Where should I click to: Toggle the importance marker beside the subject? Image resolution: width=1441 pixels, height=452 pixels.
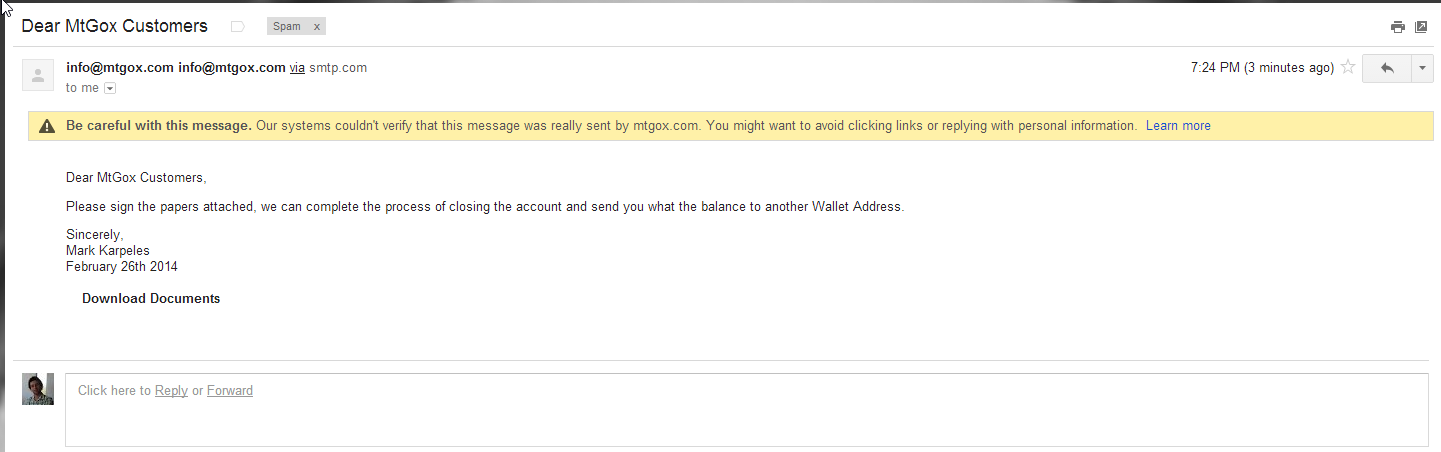pyautogui.click(x=238, y=27)
